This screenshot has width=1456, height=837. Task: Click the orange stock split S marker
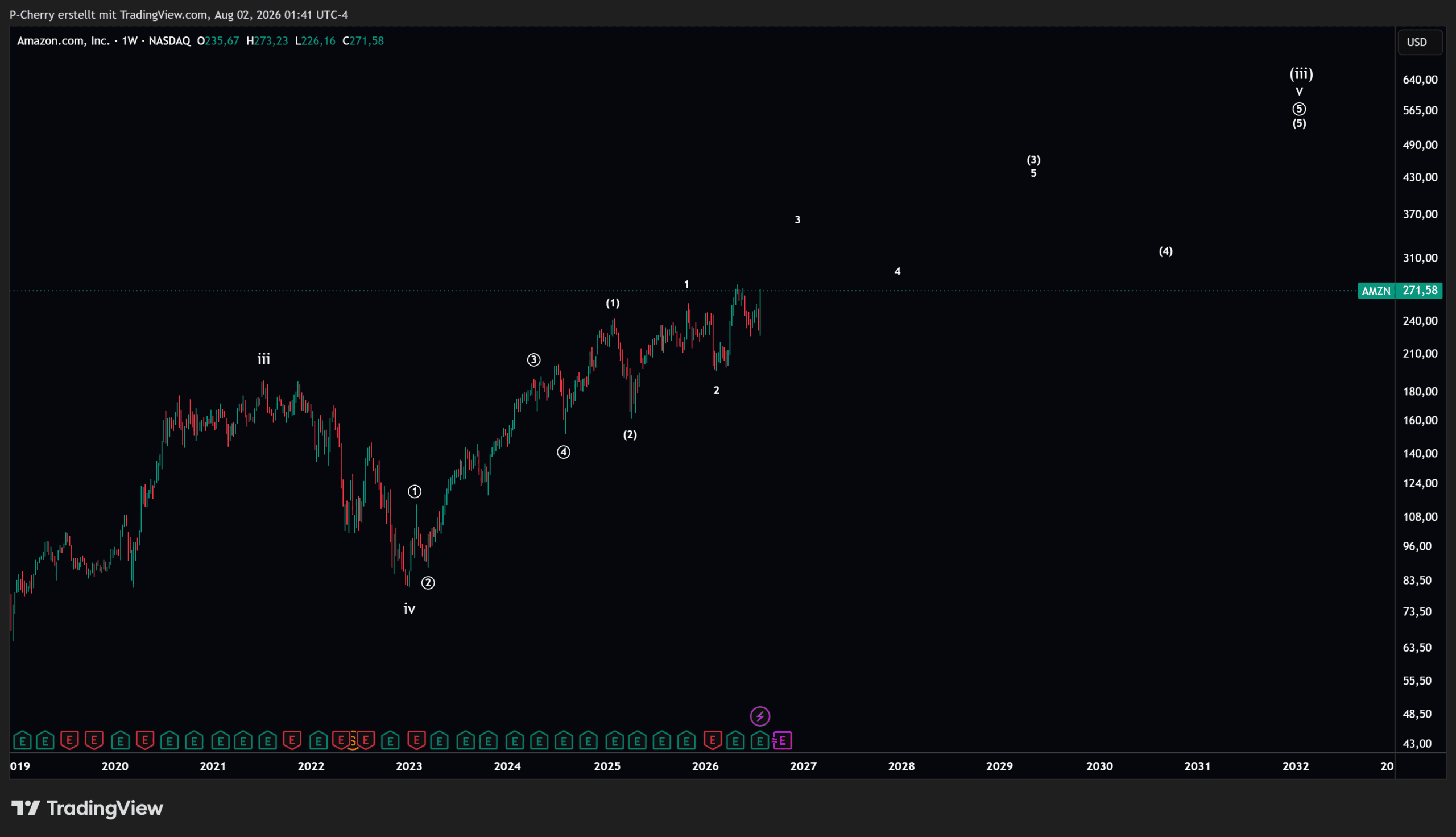pyautogui.click(x=353, y=740)
